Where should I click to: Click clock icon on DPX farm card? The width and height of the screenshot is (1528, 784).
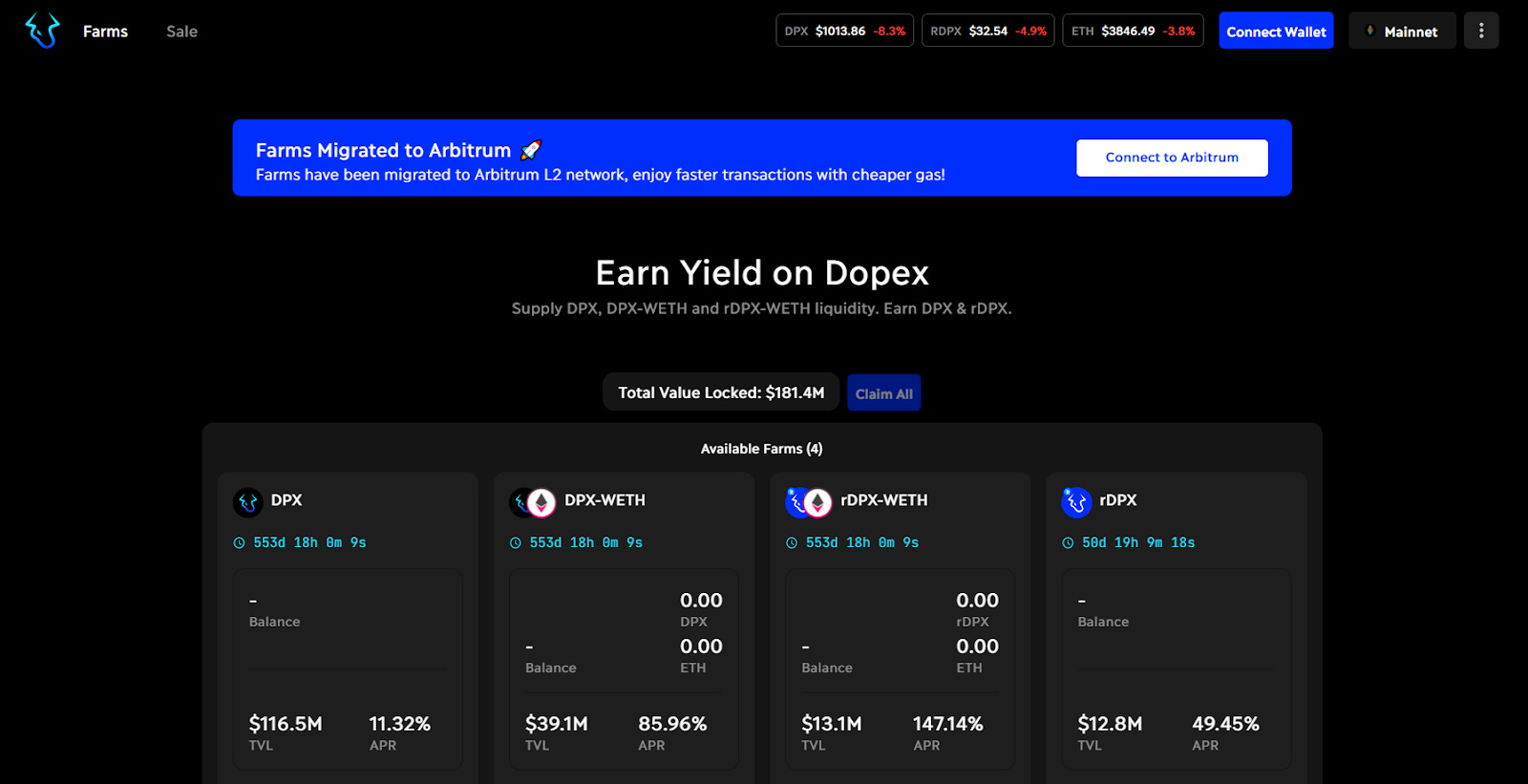click(239, 542)
